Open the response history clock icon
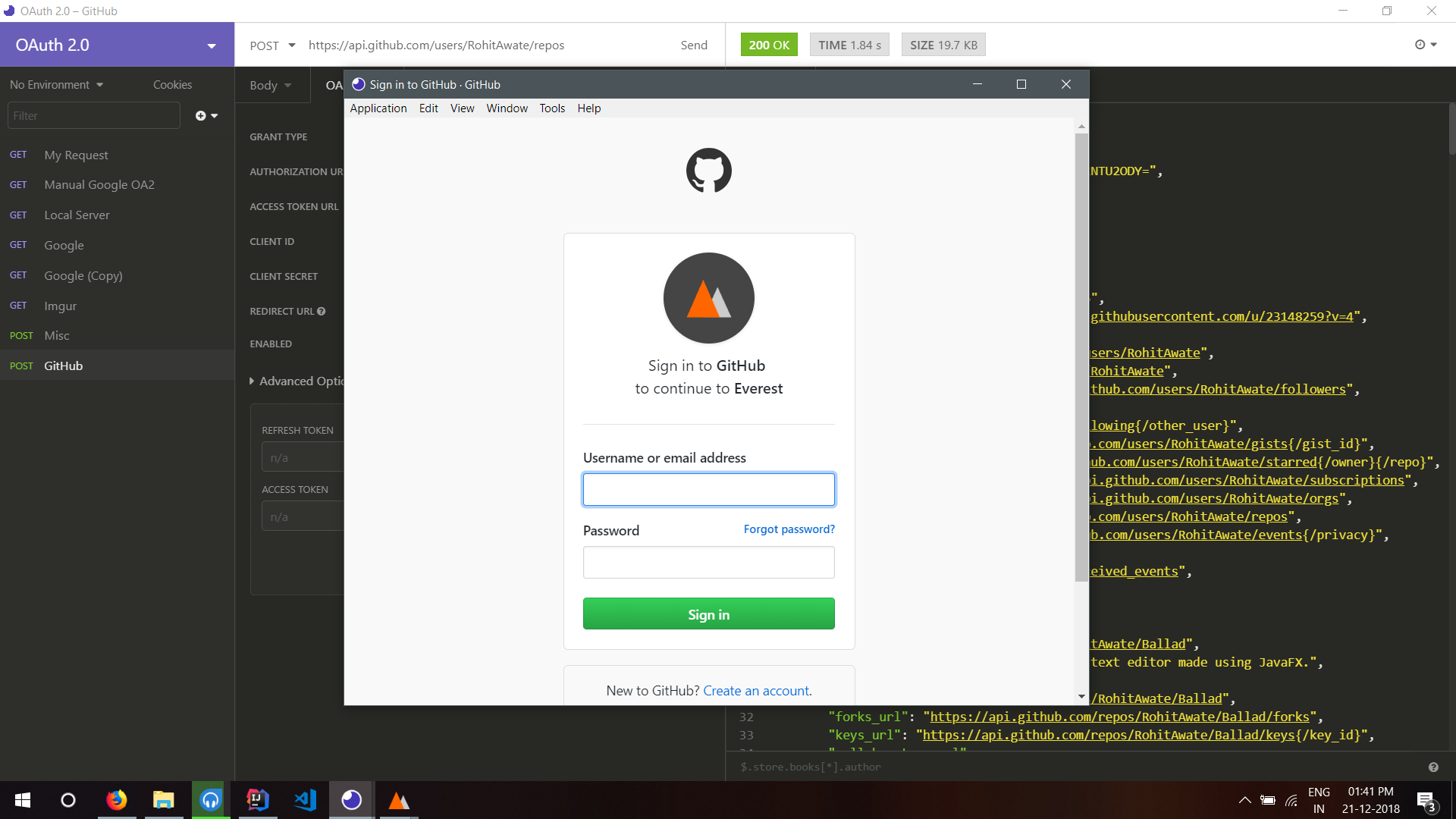The image size is (1456, 819). point(1420,45)
